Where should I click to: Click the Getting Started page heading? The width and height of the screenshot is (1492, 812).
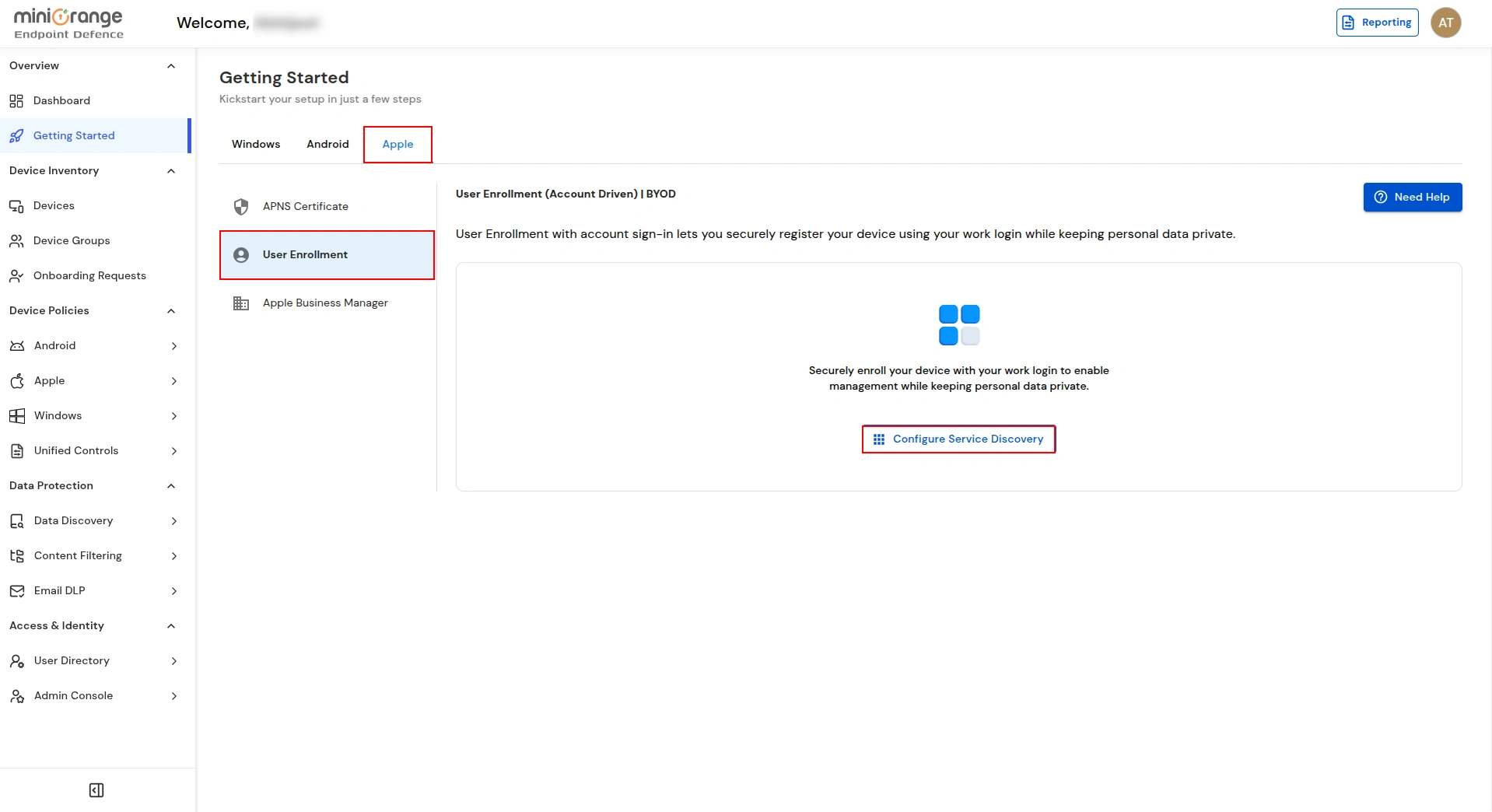(x=284, y=78)
